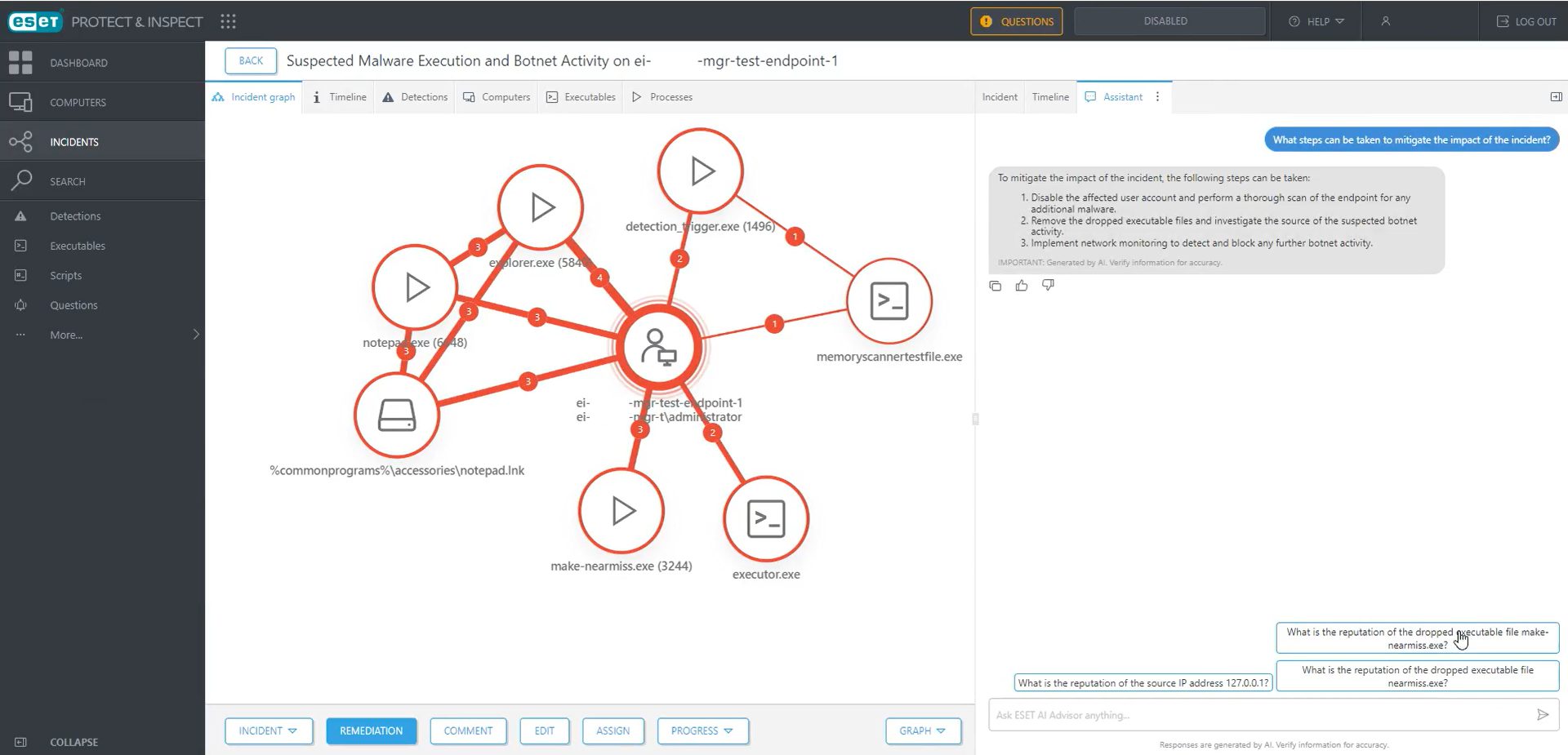
Task: Click LOG OUT
Action: coord(1526,21)
